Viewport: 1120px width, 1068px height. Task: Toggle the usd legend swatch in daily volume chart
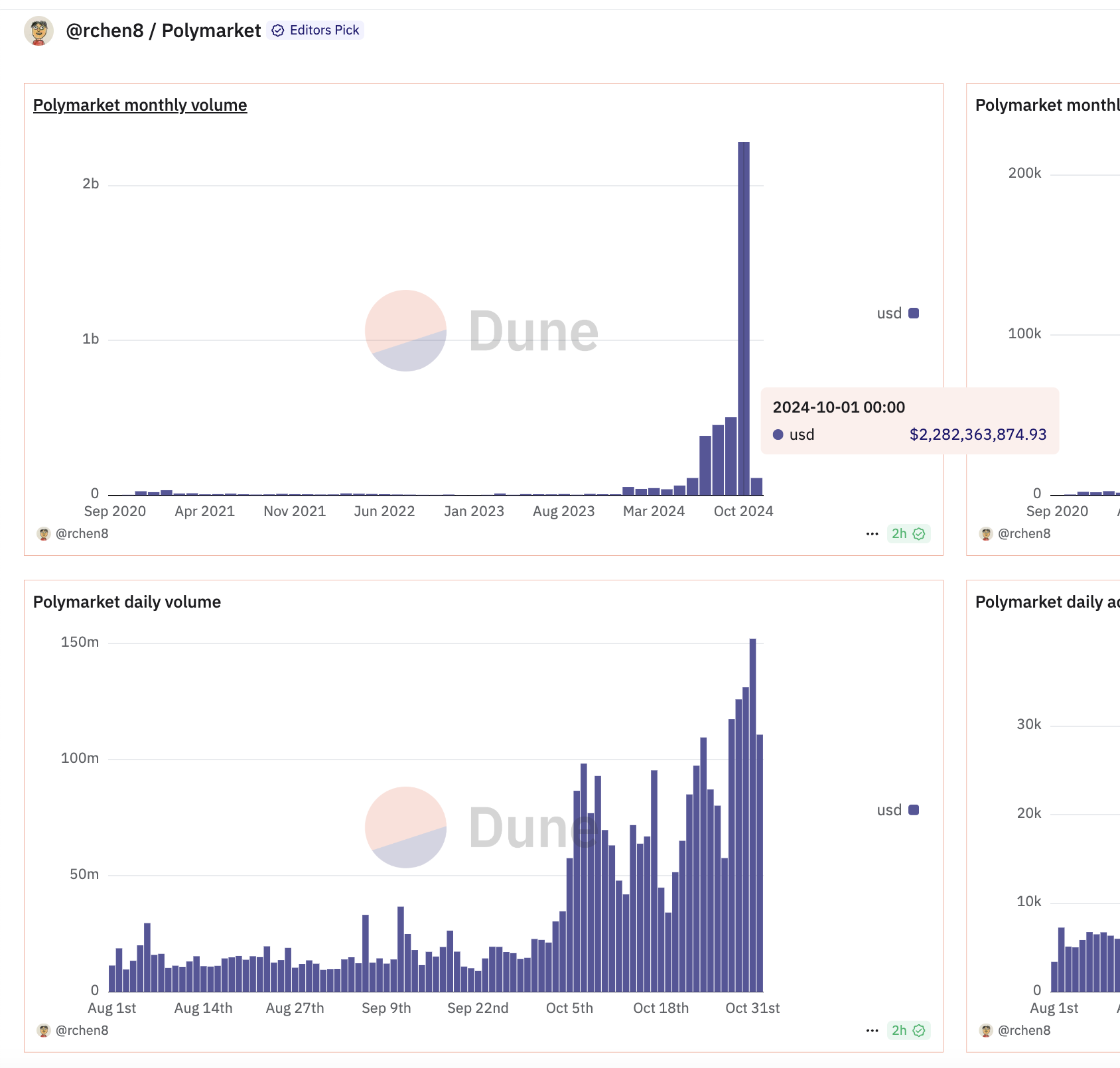[914, 810]
